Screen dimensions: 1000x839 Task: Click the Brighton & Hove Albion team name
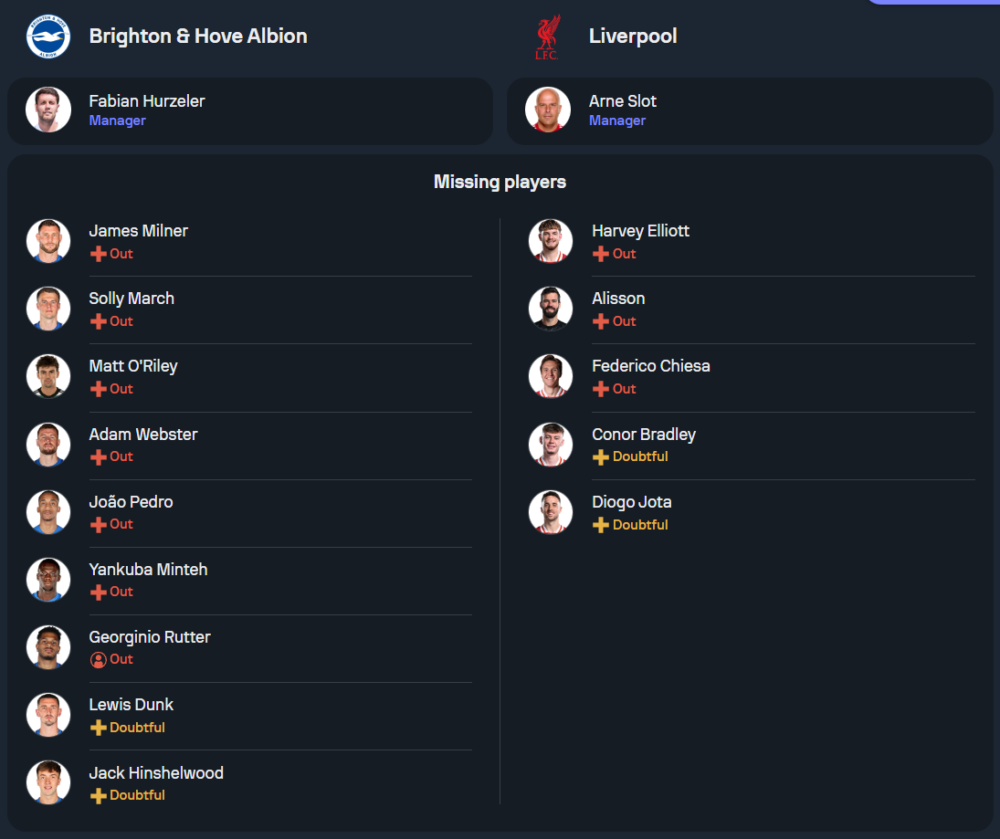point(198,36)
